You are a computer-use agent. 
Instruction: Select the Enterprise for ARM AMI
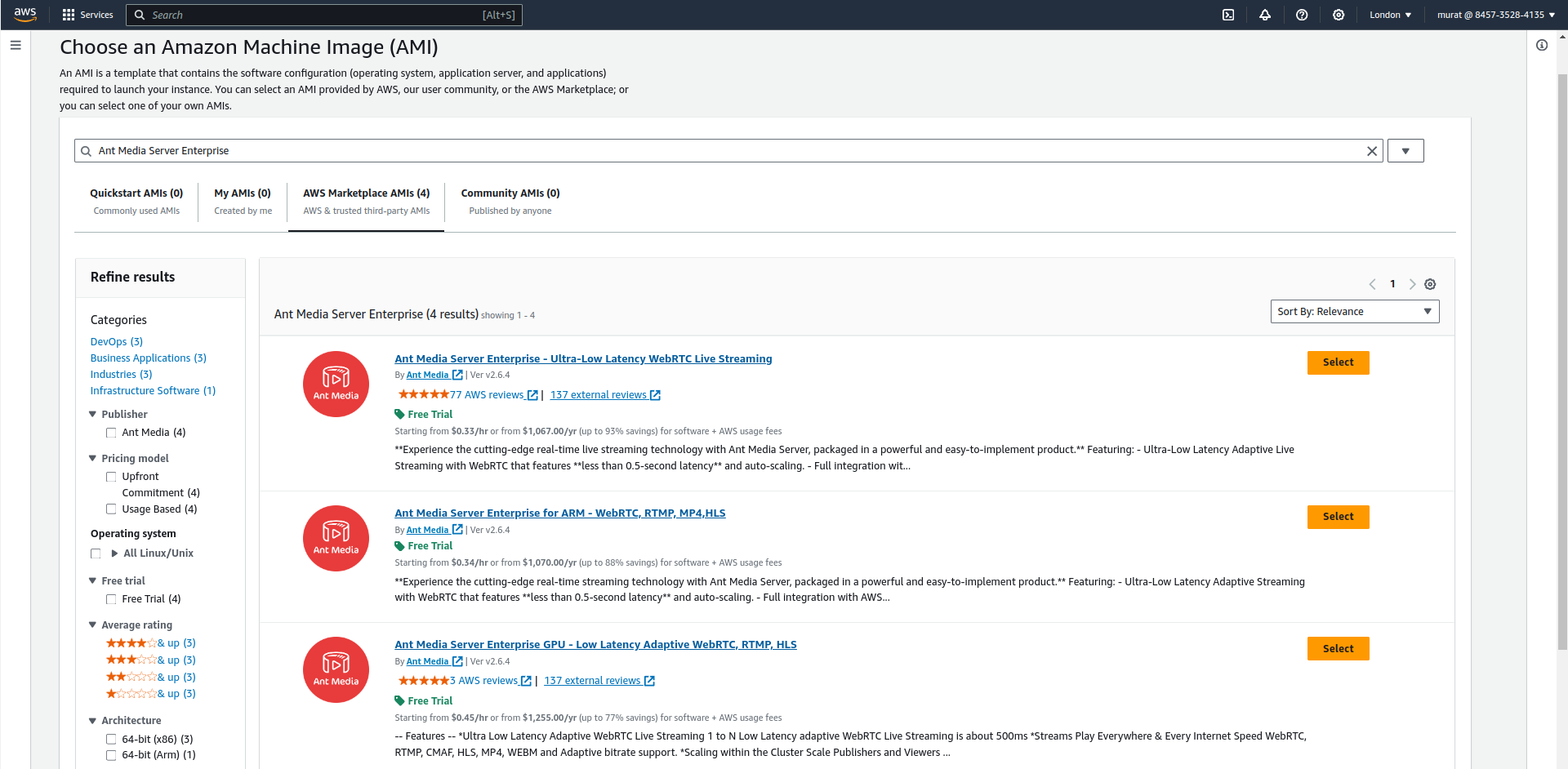point(1338,517)
